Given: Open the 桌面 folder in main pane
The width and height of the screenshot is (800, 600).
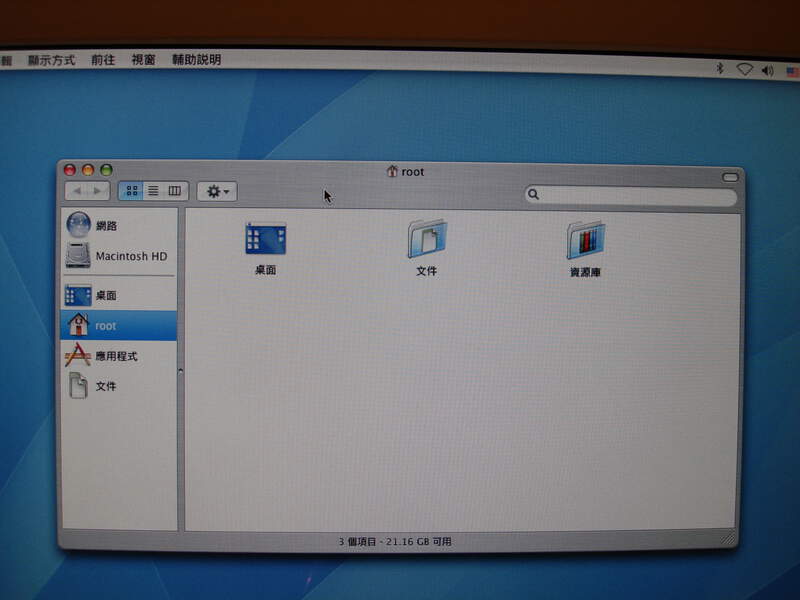Looking at the screenshot, I should coord(265,240).
